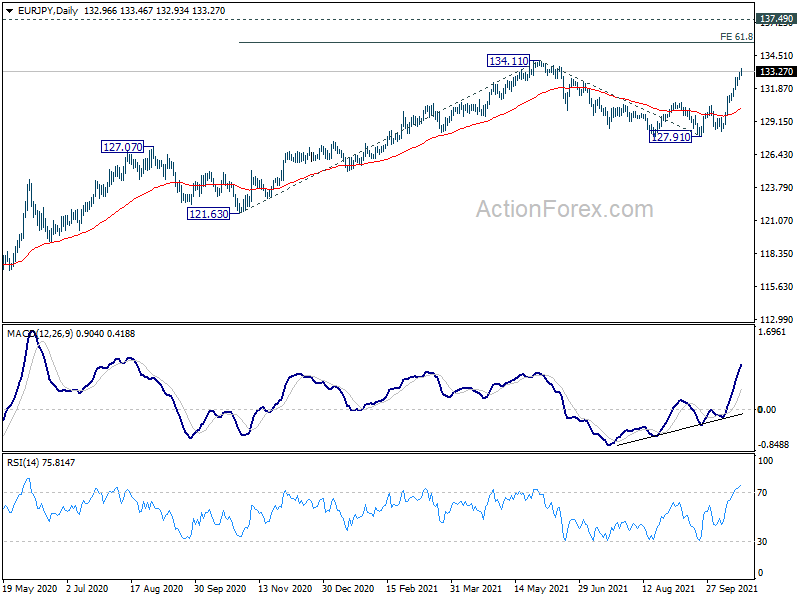Click the RSI 100 scale label
The height and width of the screenshot is (600, 800).
coord(765,461)
